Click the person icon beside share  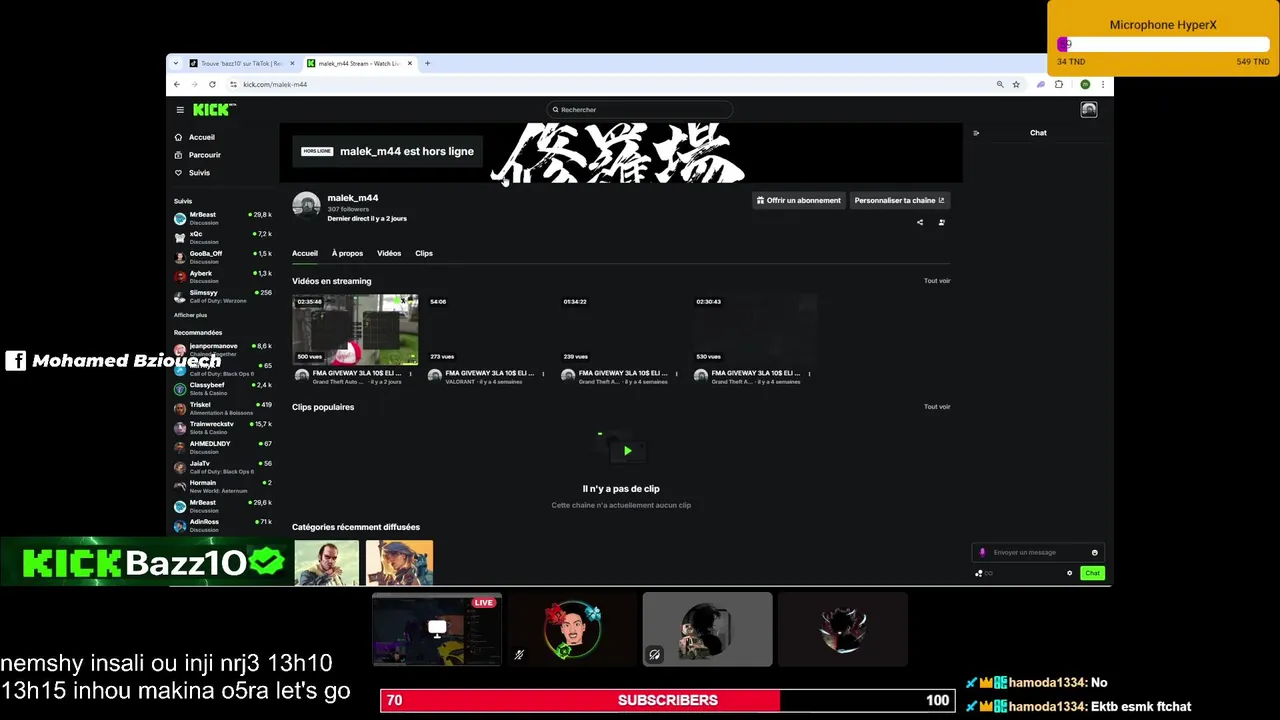tap(941, 222)
